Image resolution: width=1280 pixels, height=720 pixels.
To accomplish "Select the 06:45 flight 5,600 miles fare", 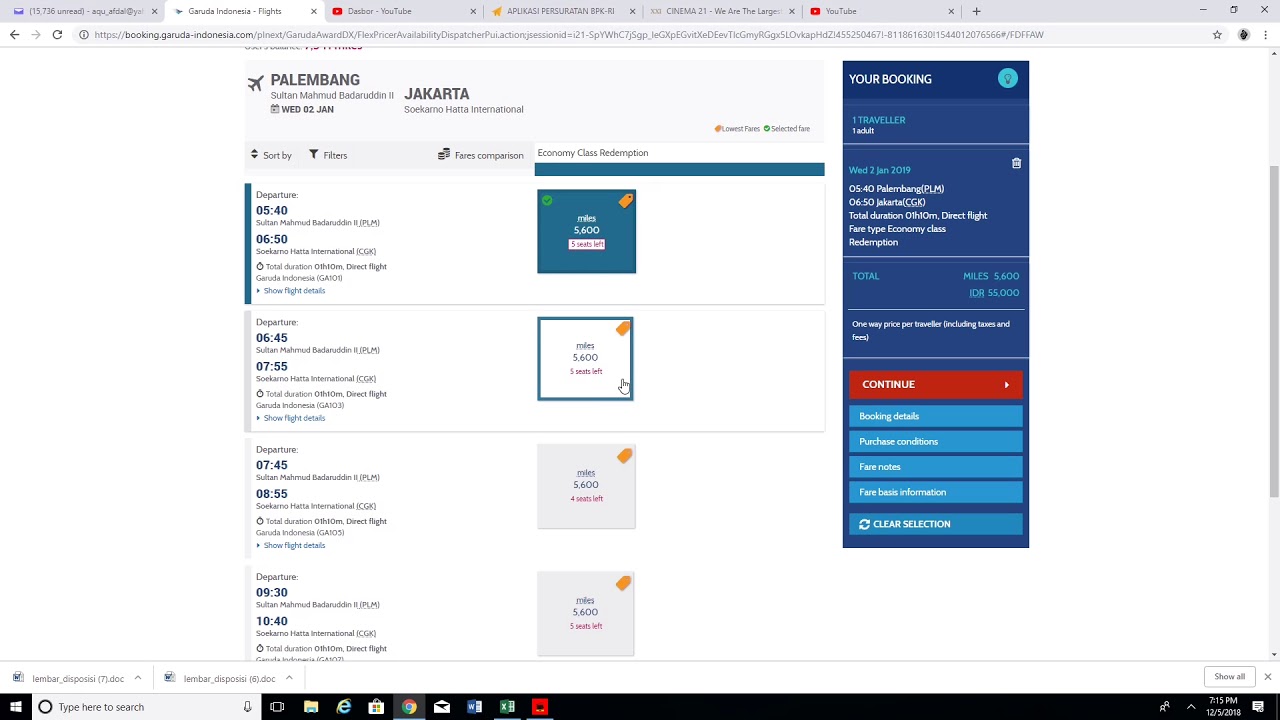I will tap(585, 358).
